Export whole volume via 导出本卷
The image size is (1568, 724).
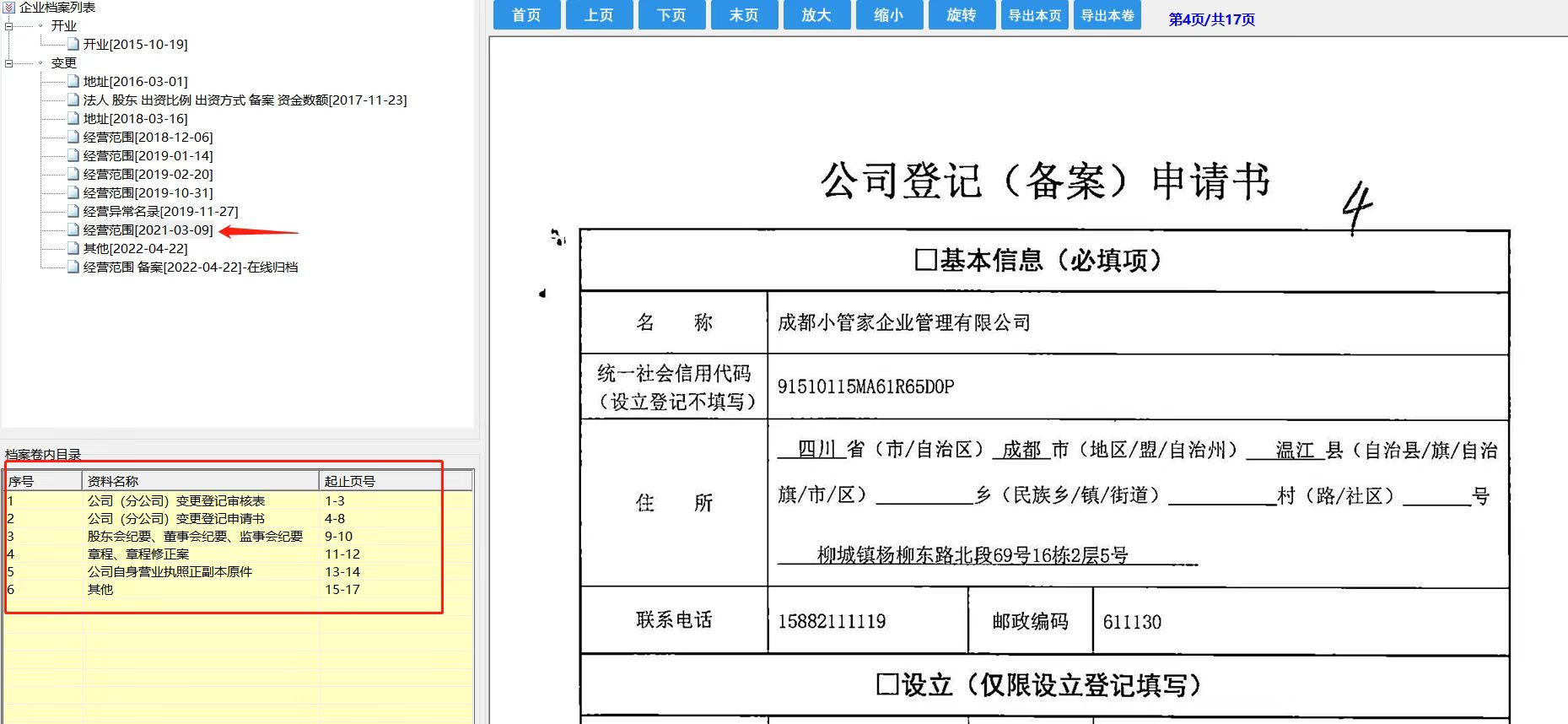1107,15
